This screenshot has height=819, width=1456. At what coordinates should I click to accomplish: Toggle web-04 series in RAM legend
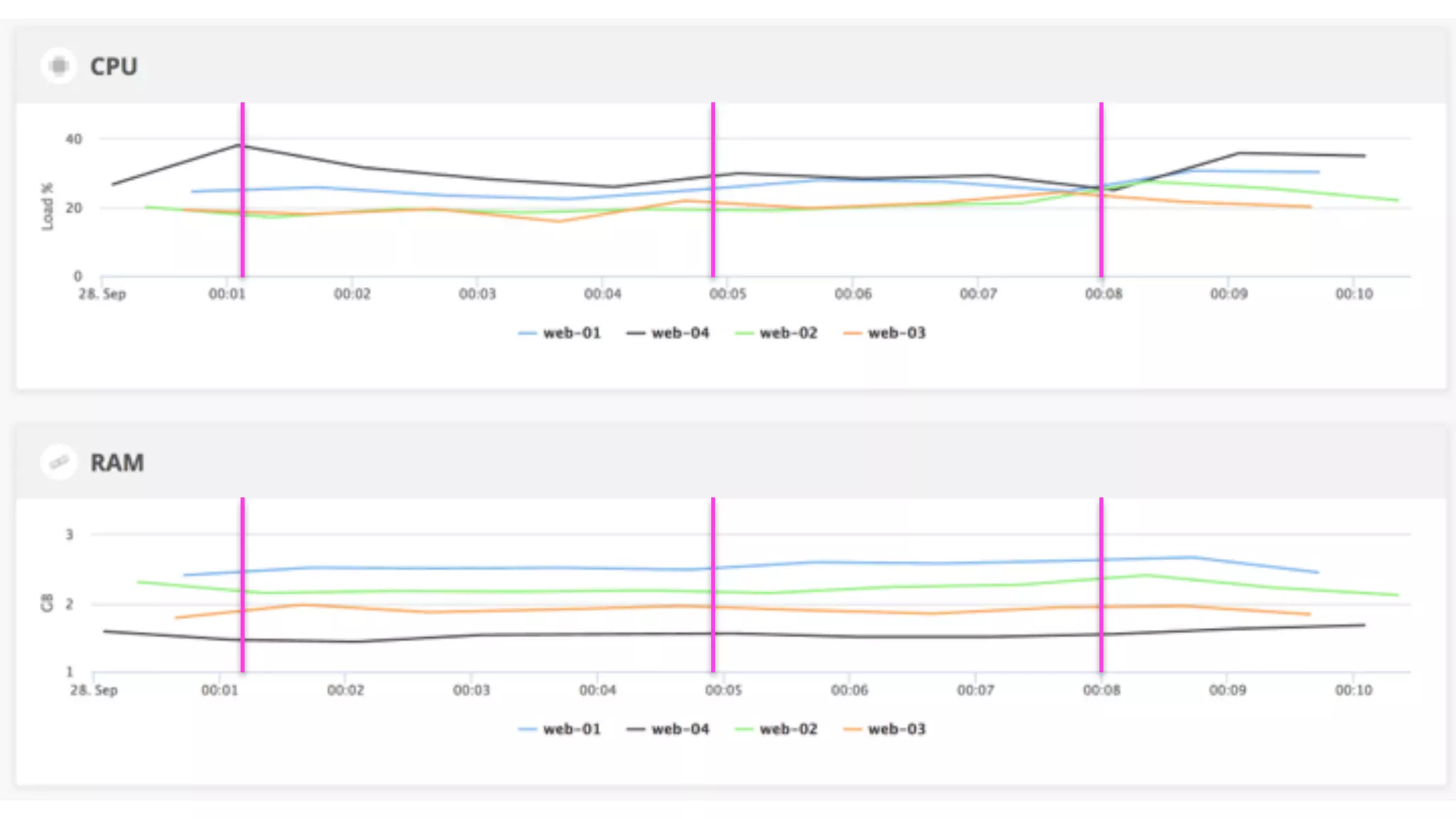680,729
